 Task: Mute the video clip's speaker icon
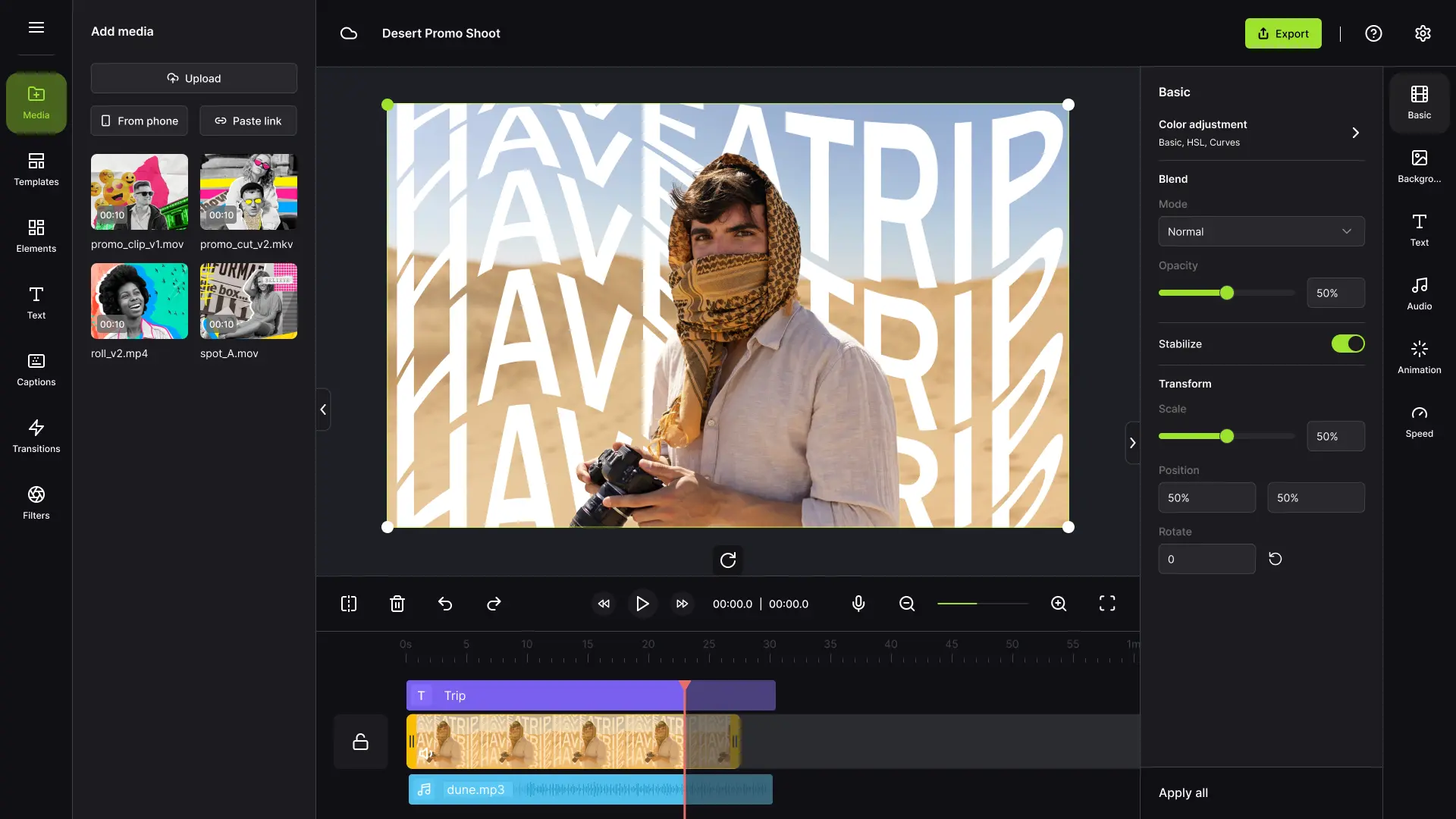point(426,753)
